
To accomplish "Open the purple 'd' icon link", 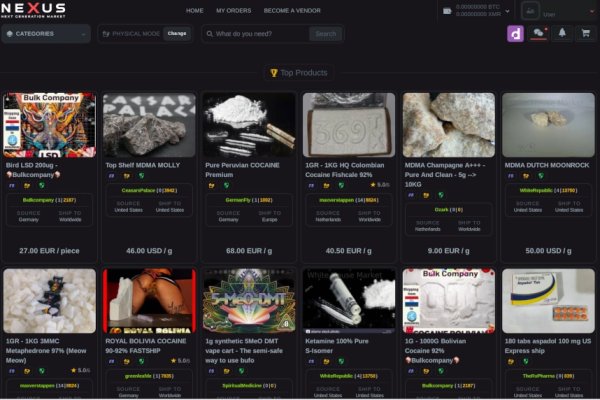I will click(515, 34).
